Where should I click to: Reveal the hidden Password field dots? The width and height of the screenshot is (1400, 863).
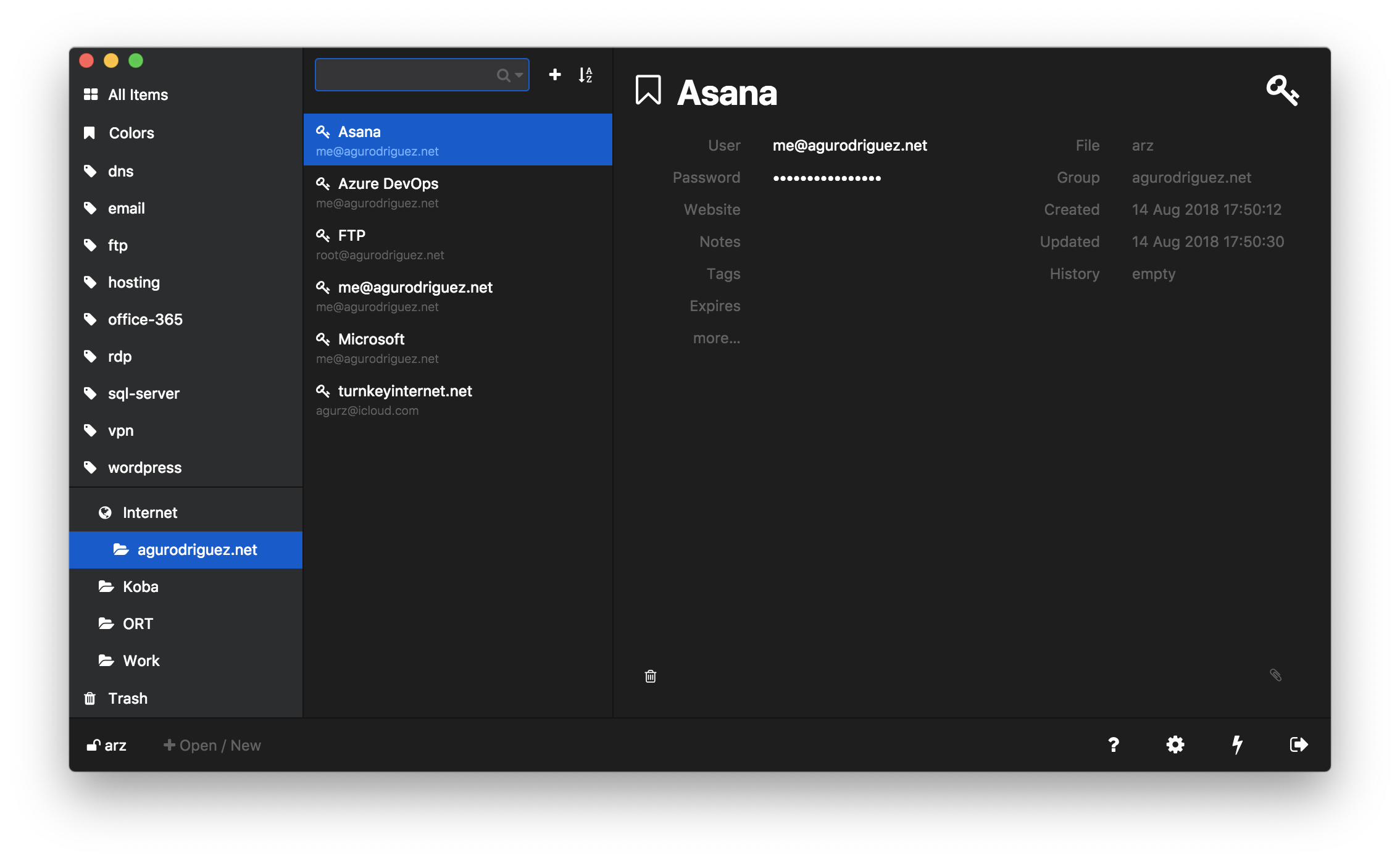827,178
